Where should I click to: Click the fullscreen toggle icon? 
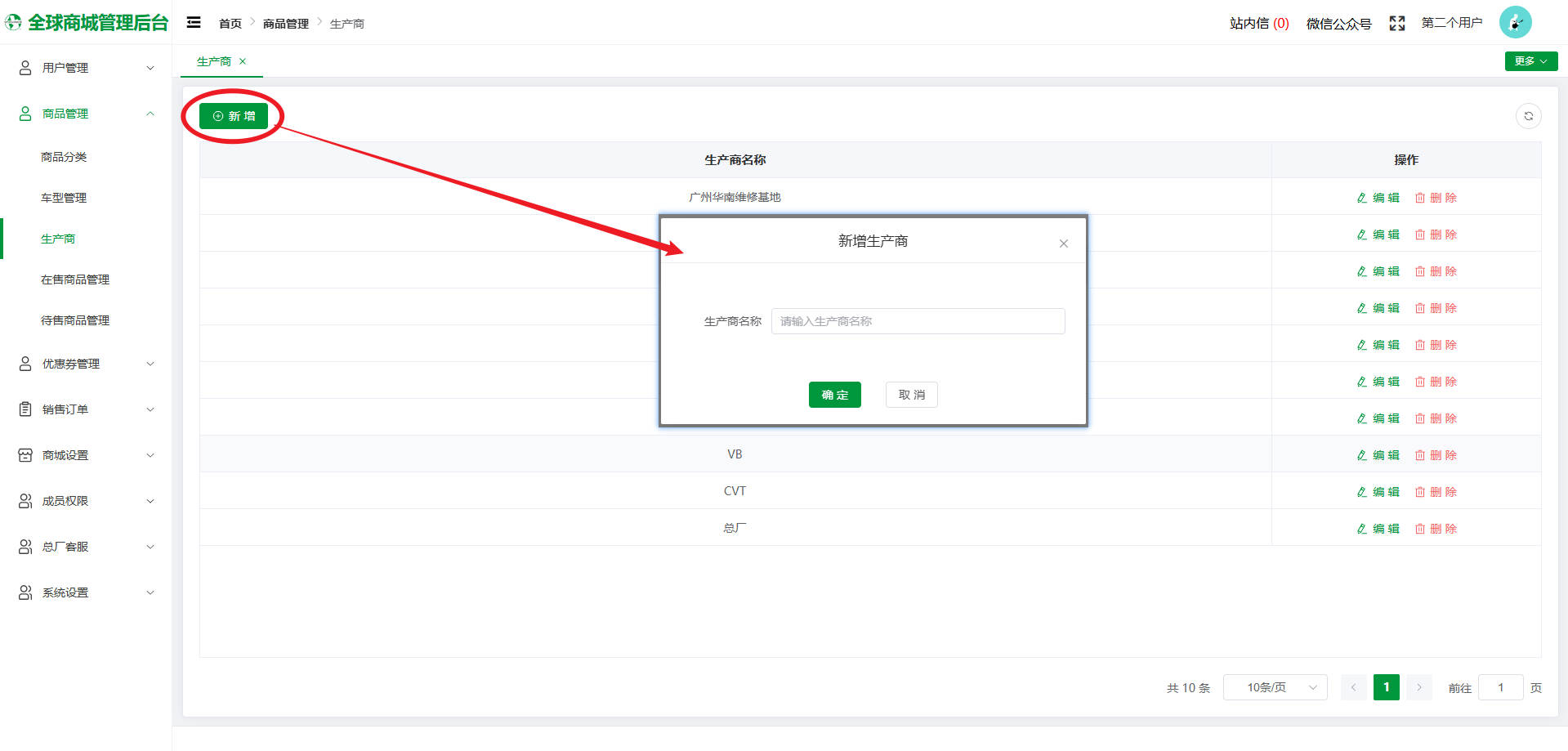point(1396,24)
